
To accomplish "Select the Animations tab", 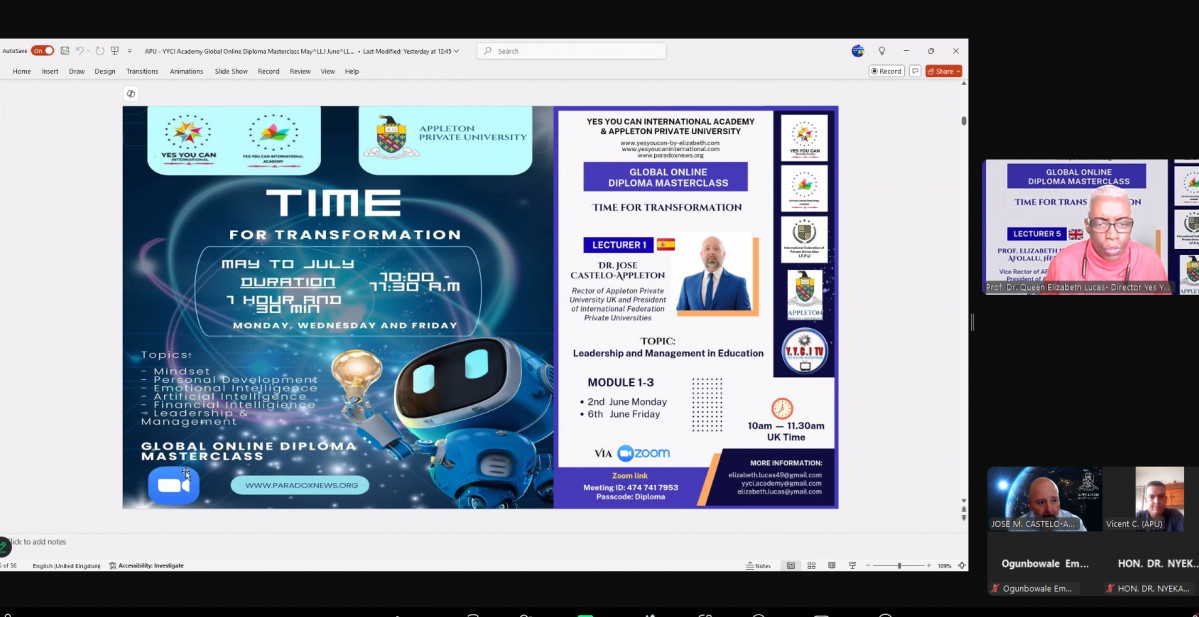I will point(187,71).
